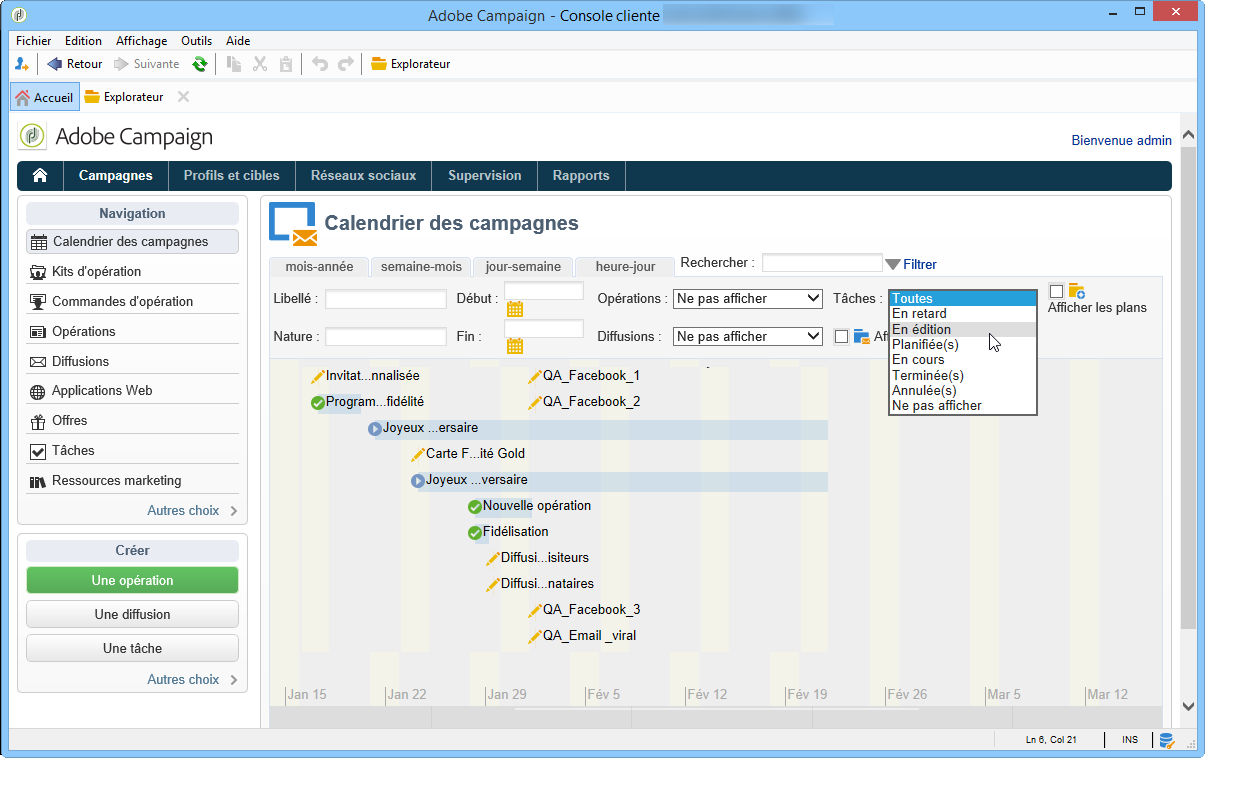The image size is (1233, 785).
Task: Switch to the Réseaux sociaux tab
Action: click(x=363, y=175)
